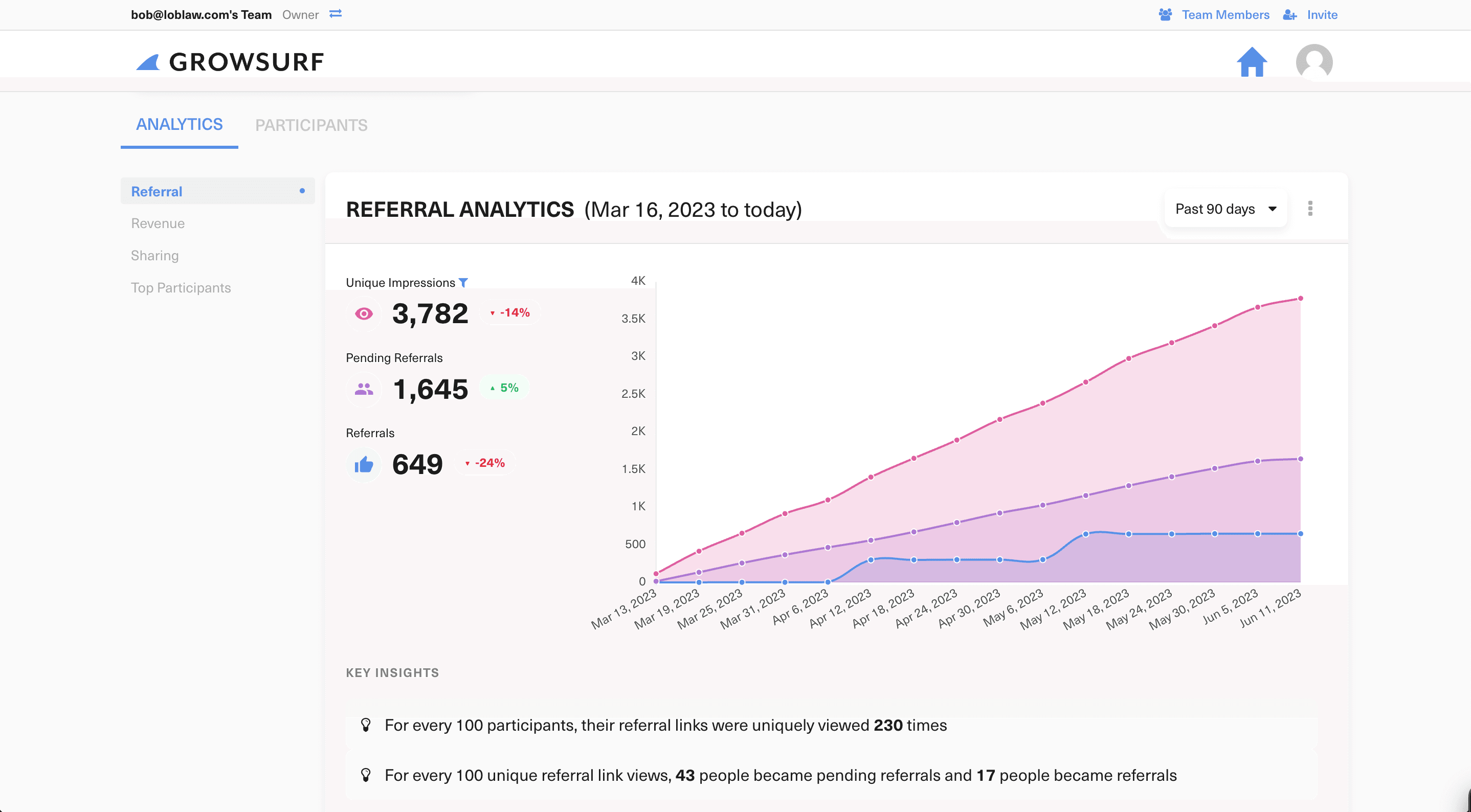Switch to the Analytics tab
The height and width of the screenshot is (812, 1471).
179,124
